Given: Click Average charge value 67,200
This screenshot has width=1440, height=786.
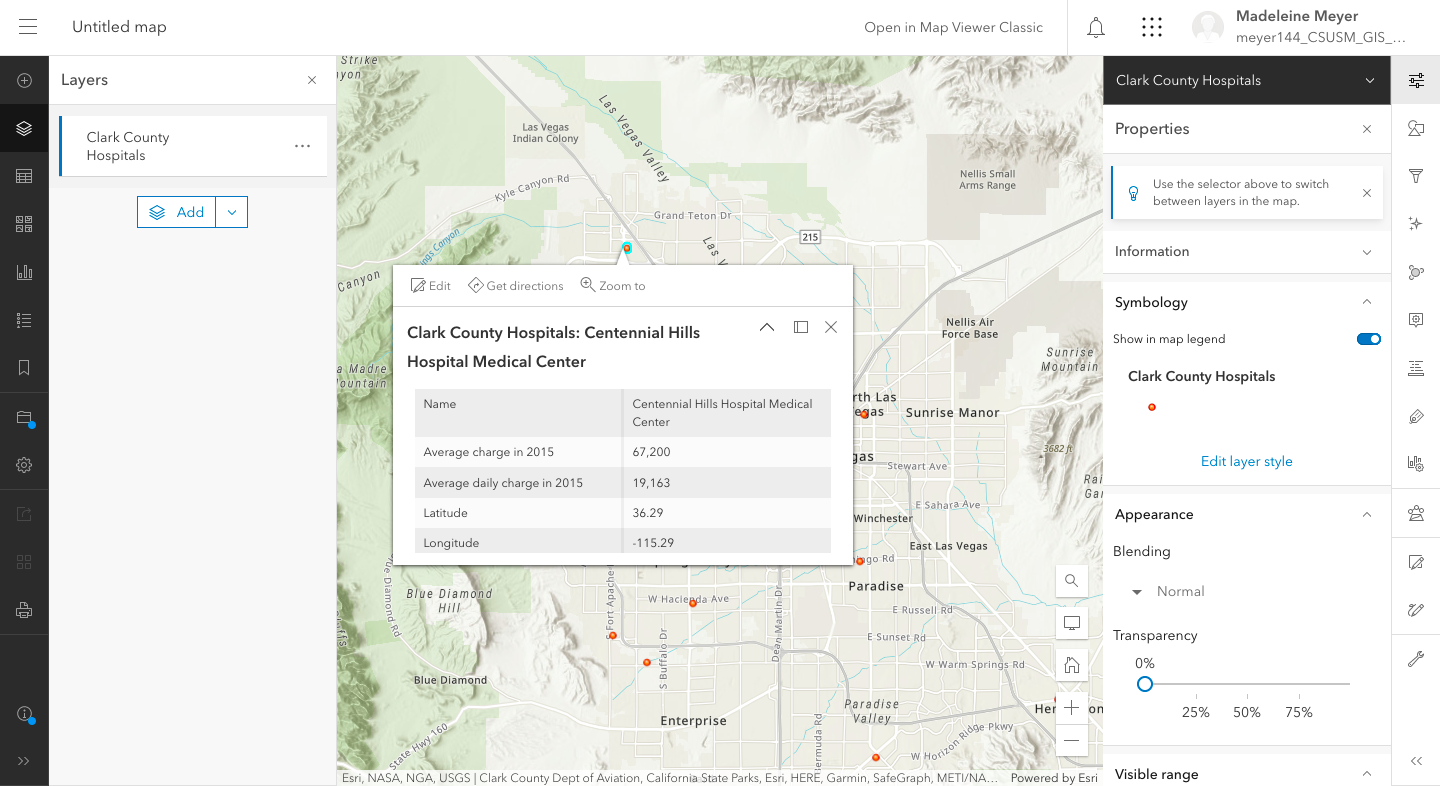Looking at the screenshot, I should point(652,452).
